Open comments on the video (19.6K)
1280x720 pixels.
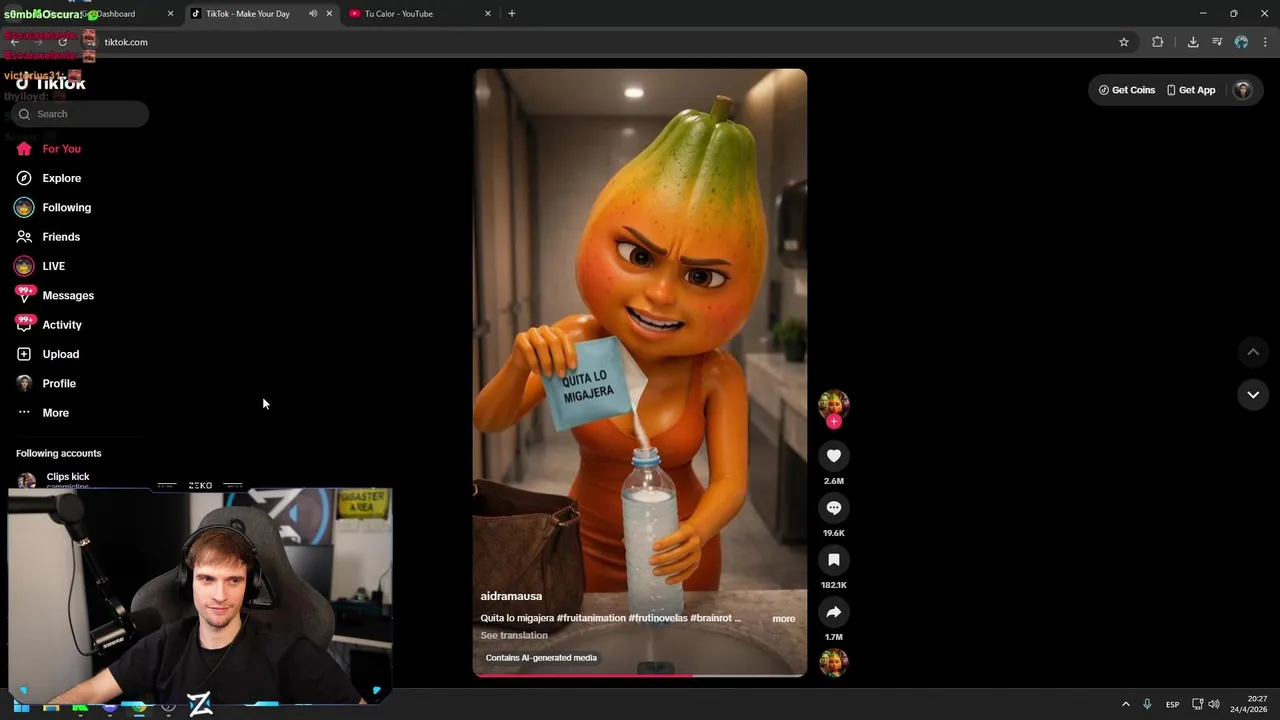coord(833,508)
